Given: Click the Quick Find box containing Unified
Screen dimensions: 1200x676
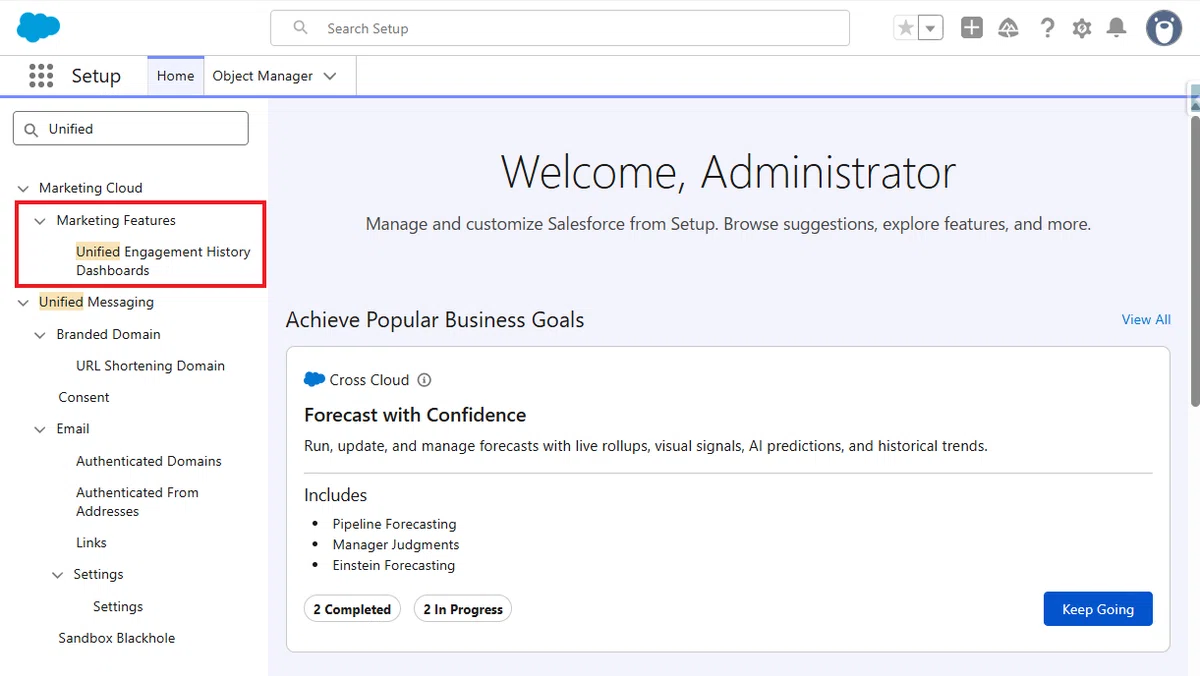Looking at the screenshot, I should (x=130, y=129).
